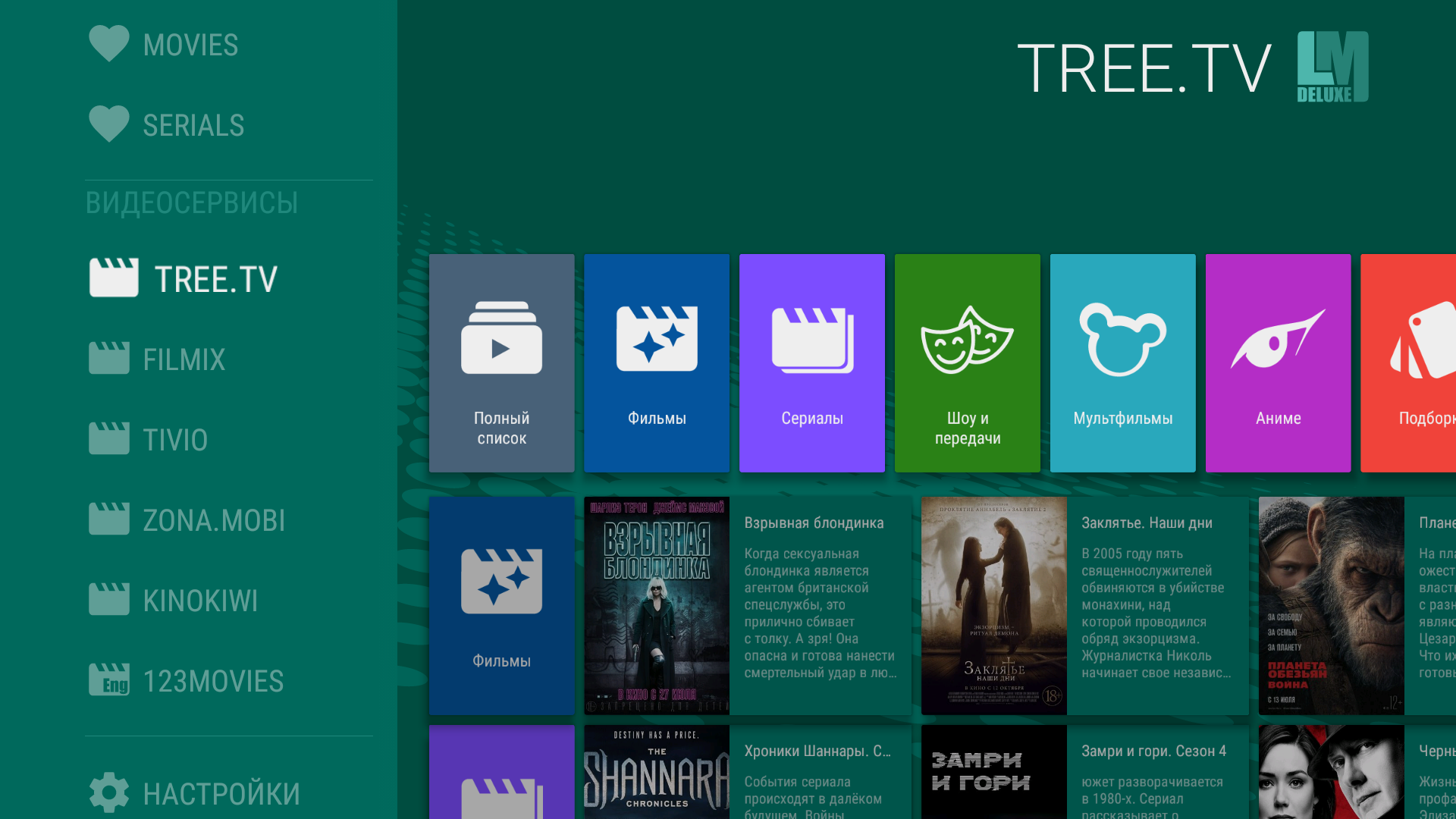
Task: Open the red Подборки tile
Action: [1410, 362]
